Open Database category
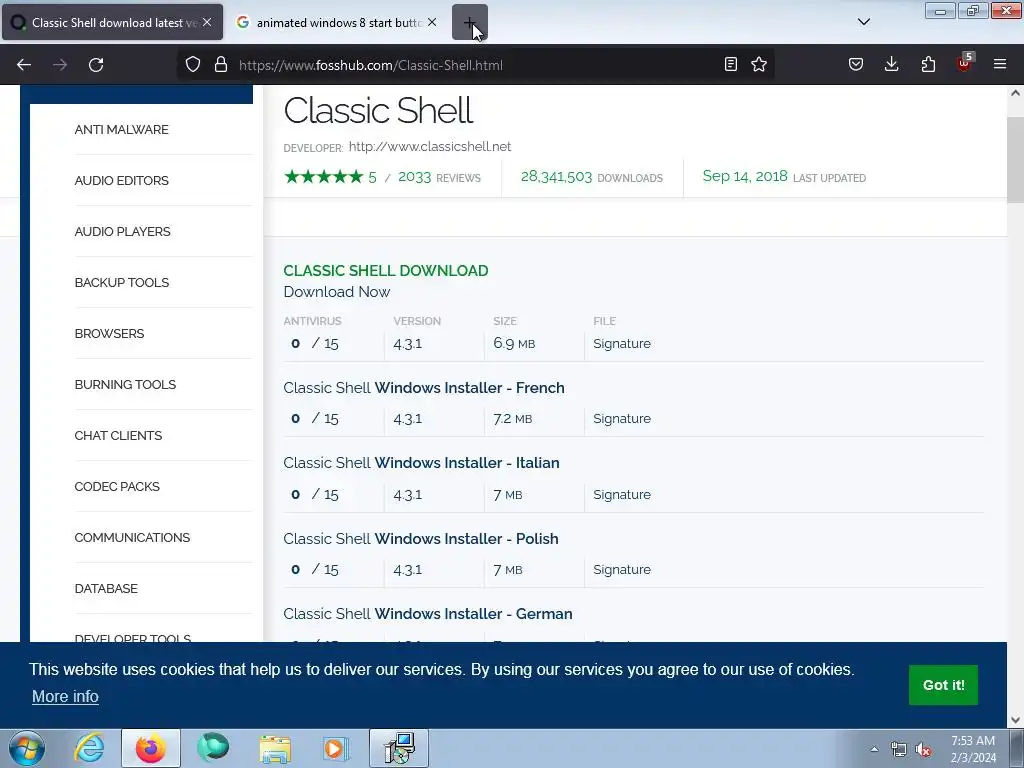This screenshot has height=768, width=1024. pos(106,588)
